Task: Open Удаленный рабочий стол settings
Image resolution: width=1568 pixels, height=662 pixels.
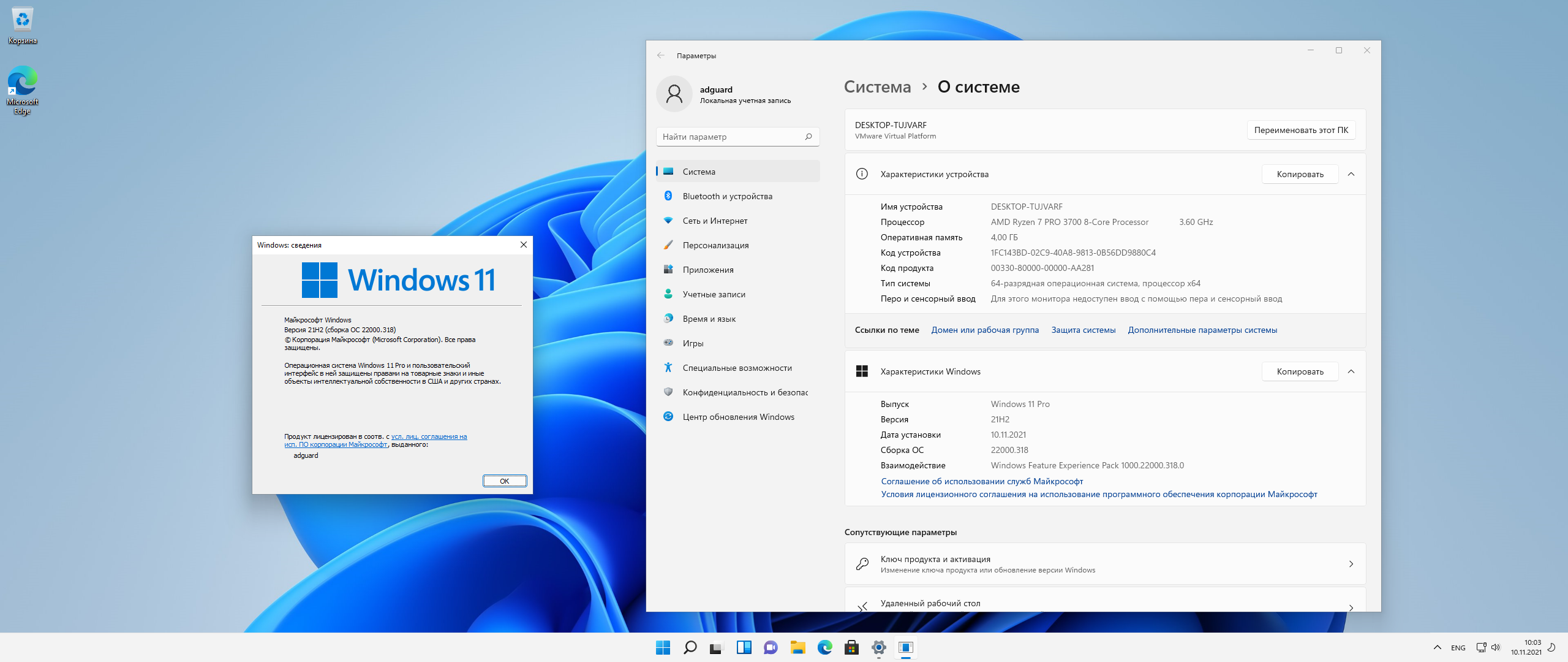Action: coord(1105,601)
